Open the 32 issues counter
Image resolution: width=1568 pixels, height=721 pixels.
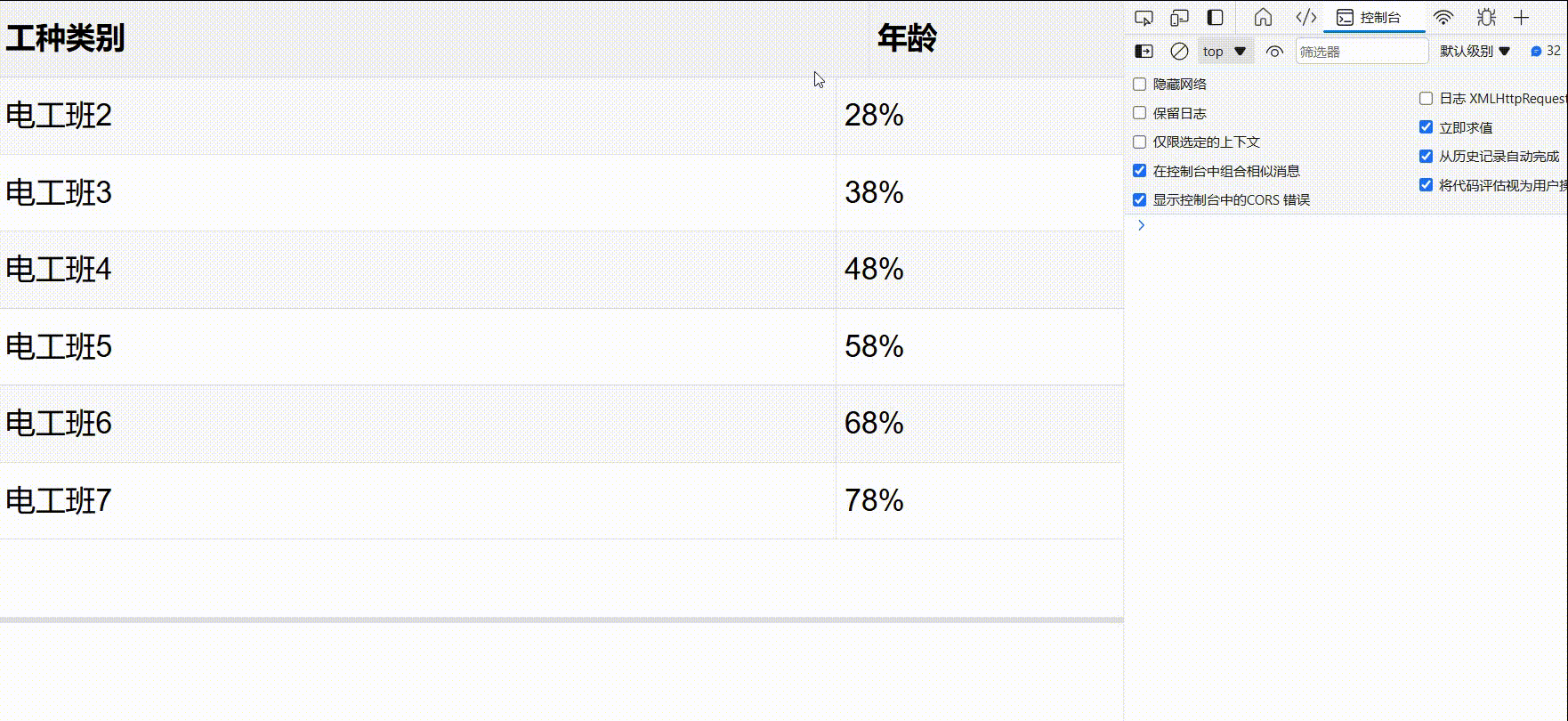pos(1546,52)
